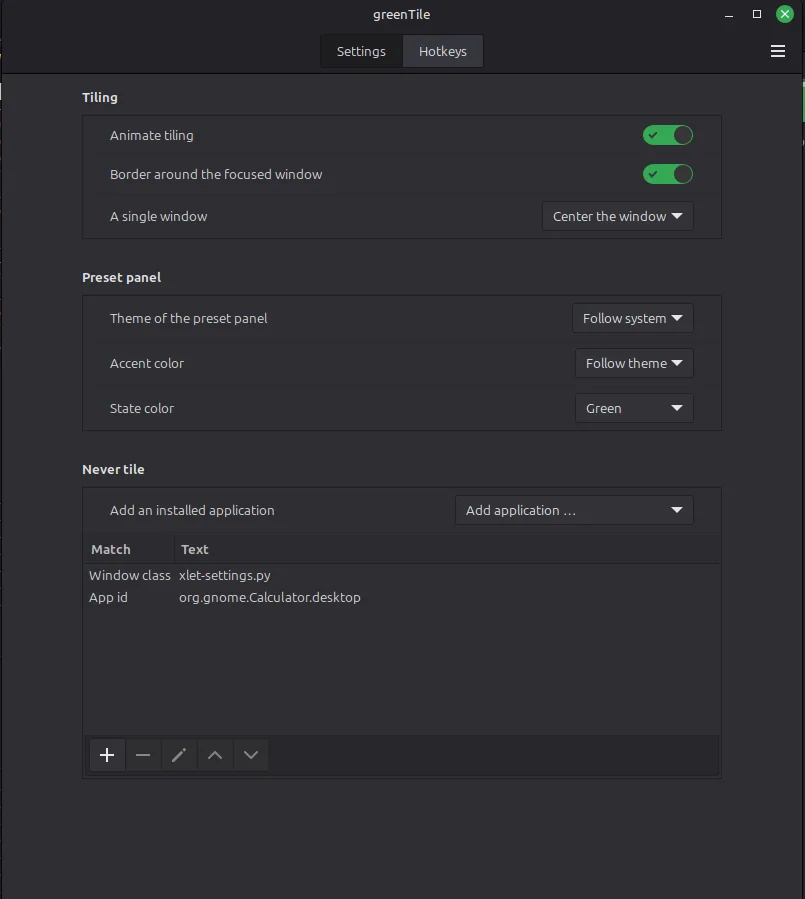Select the xlet-settings.py row
Screen dimensions: 805x899
(x=401, y=575)
